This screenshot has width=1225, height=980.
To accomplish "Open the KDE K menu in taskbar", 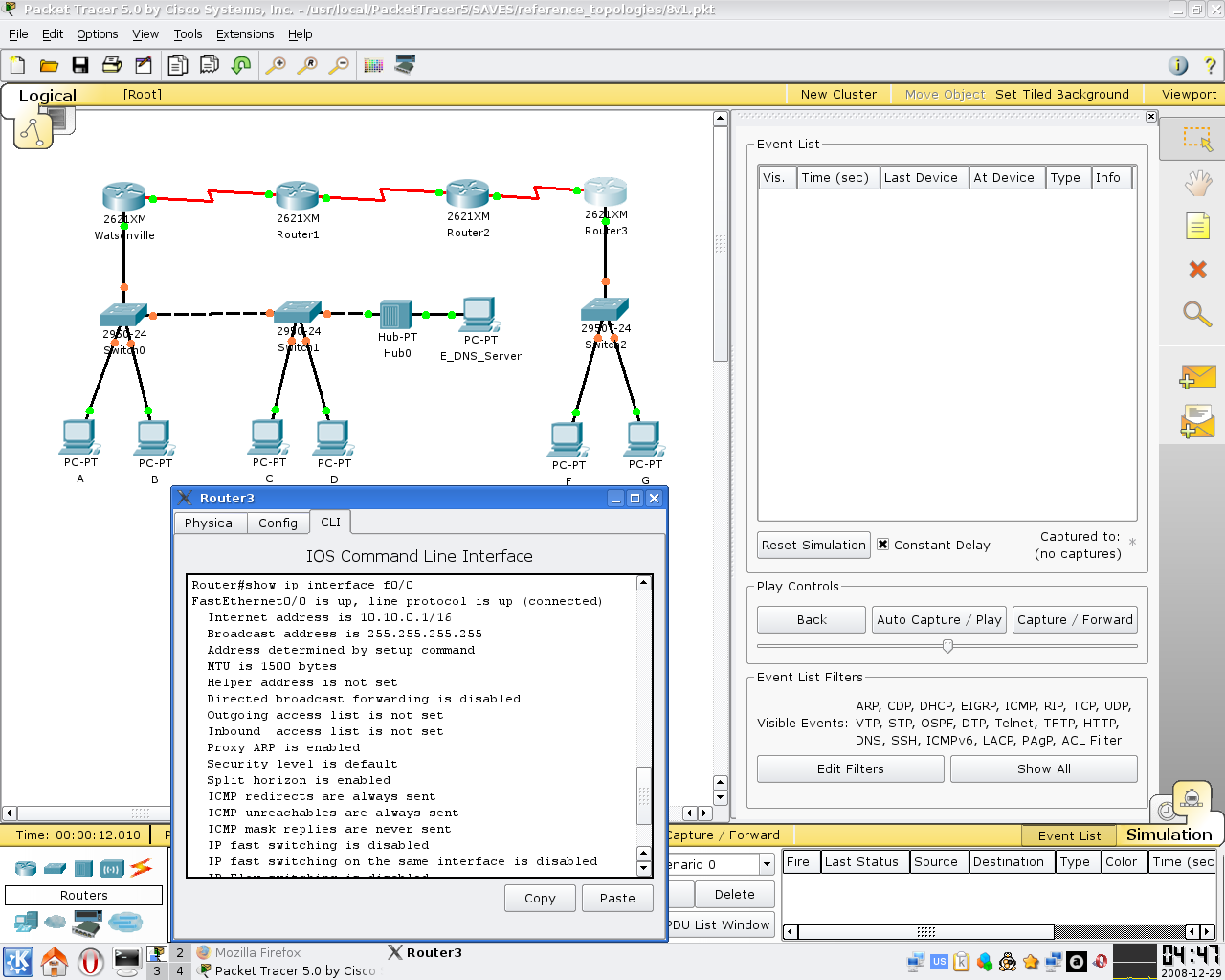I will click(18, 961).
